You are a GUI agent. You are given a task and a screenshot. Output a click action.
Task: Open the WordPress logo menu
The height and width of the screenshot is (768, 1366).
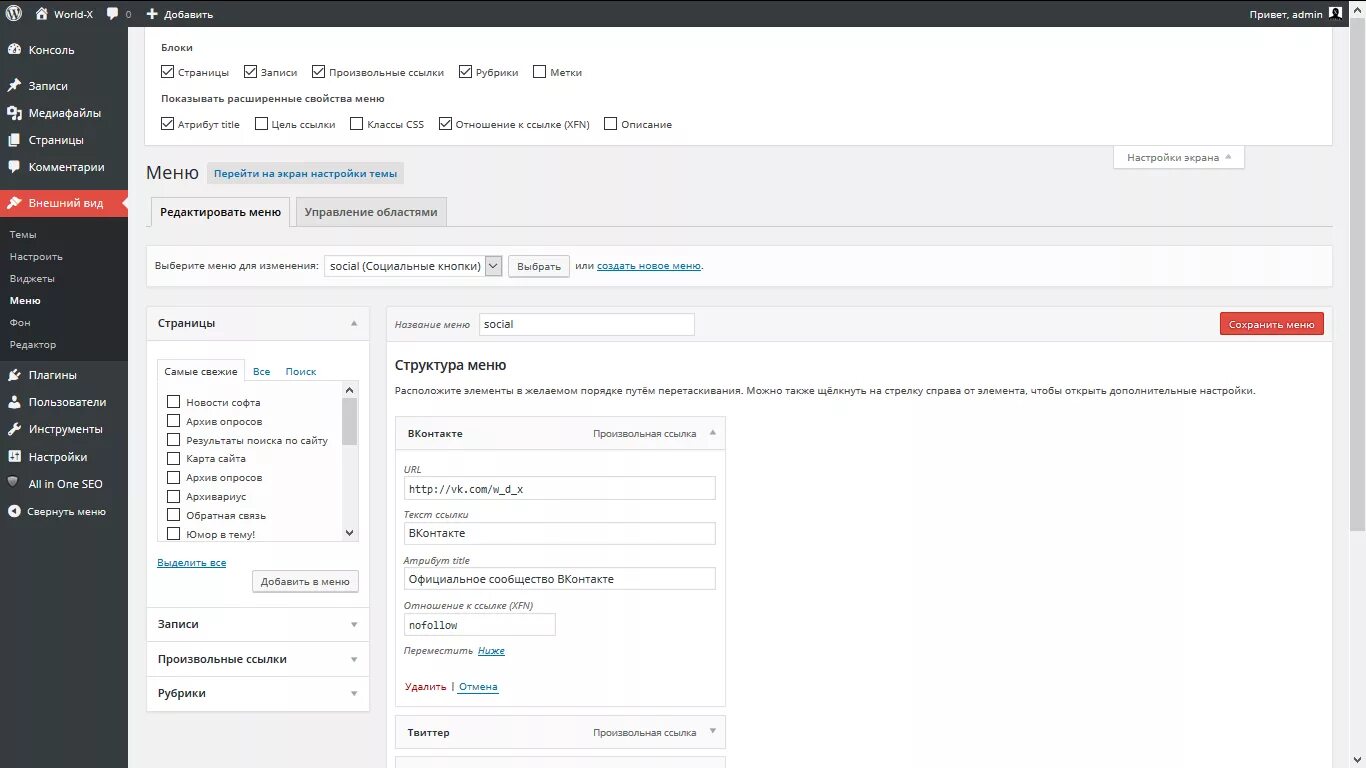point(14,14)
